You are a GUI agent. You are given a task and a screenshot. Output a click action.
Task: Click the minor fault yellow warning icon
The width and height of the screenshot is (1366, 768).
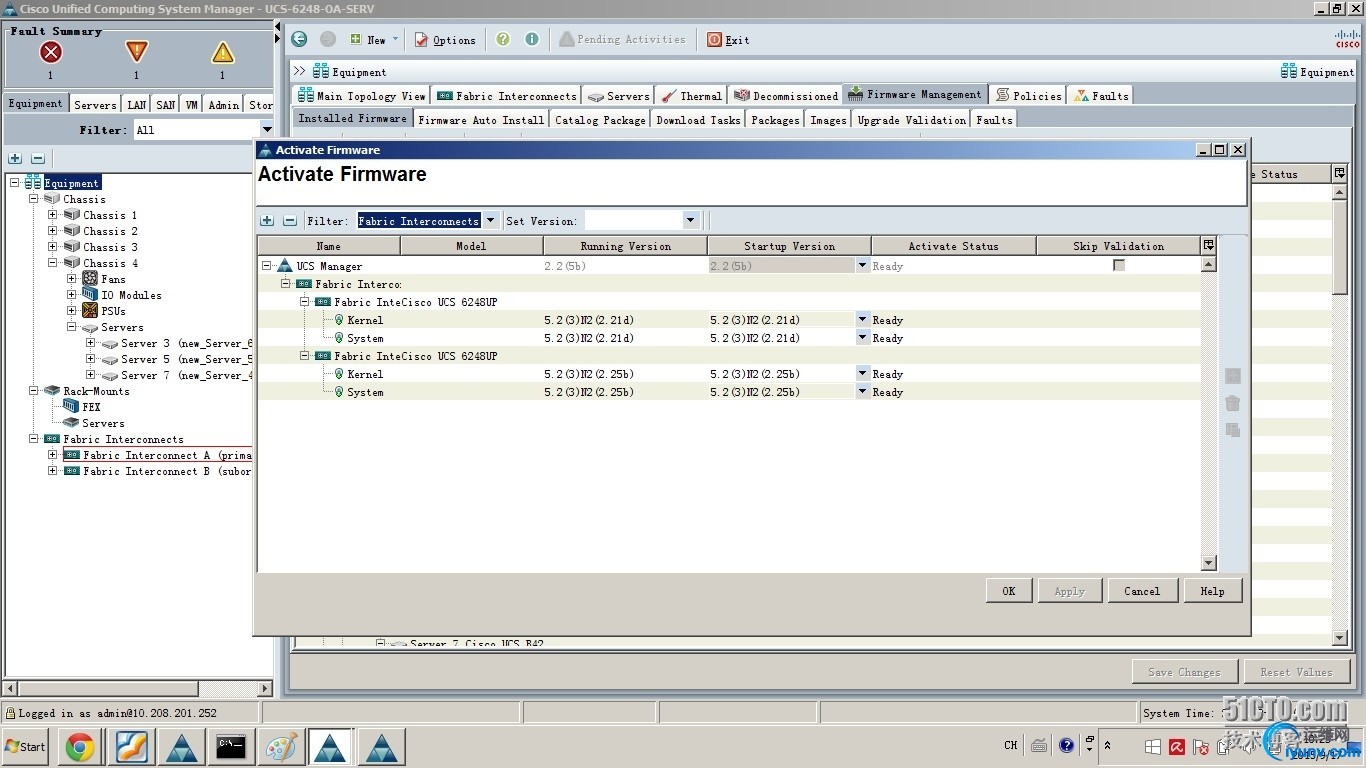pyautogui.click(x=222, y=52)
